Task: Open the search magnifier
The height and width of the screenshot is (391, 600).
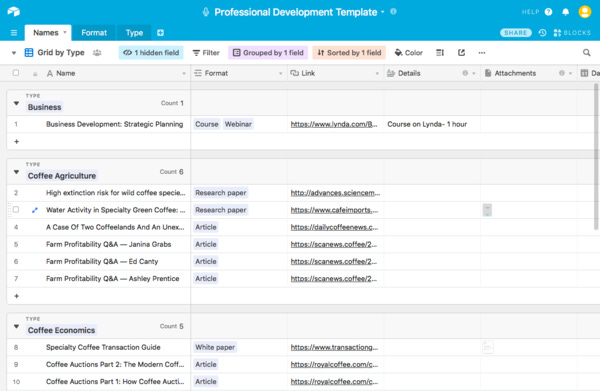Action: pyautogui.click(x=586, y=53)
